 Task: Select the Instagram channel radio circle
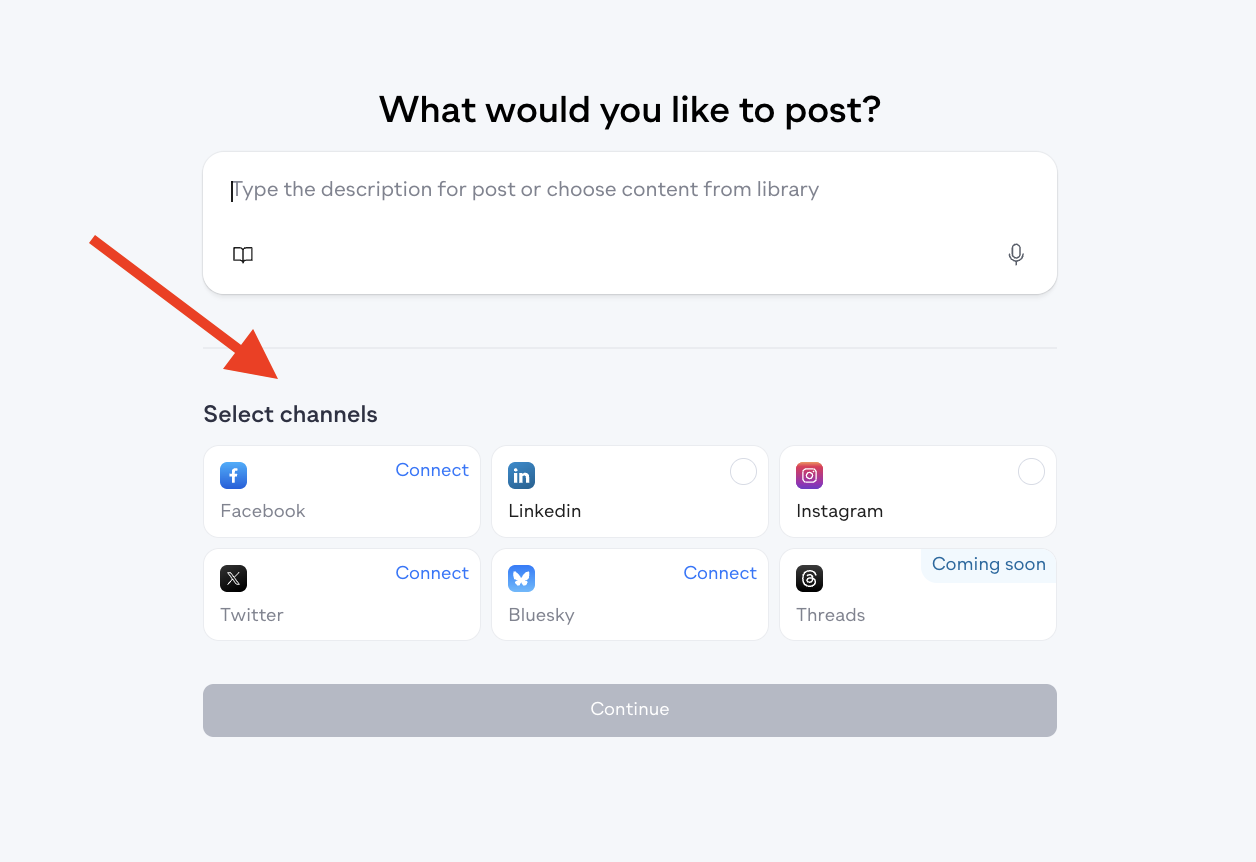pyautogui.click(x=1031, y=471)
